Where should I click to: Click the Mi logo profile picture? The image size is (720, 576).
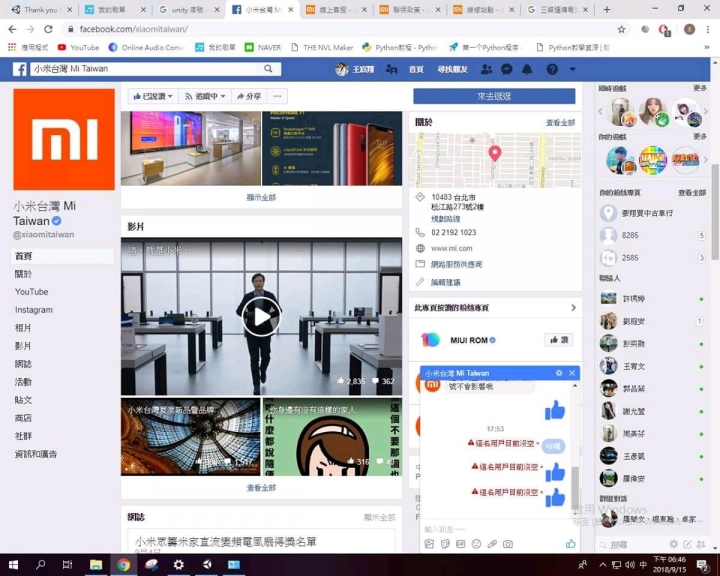64,139
